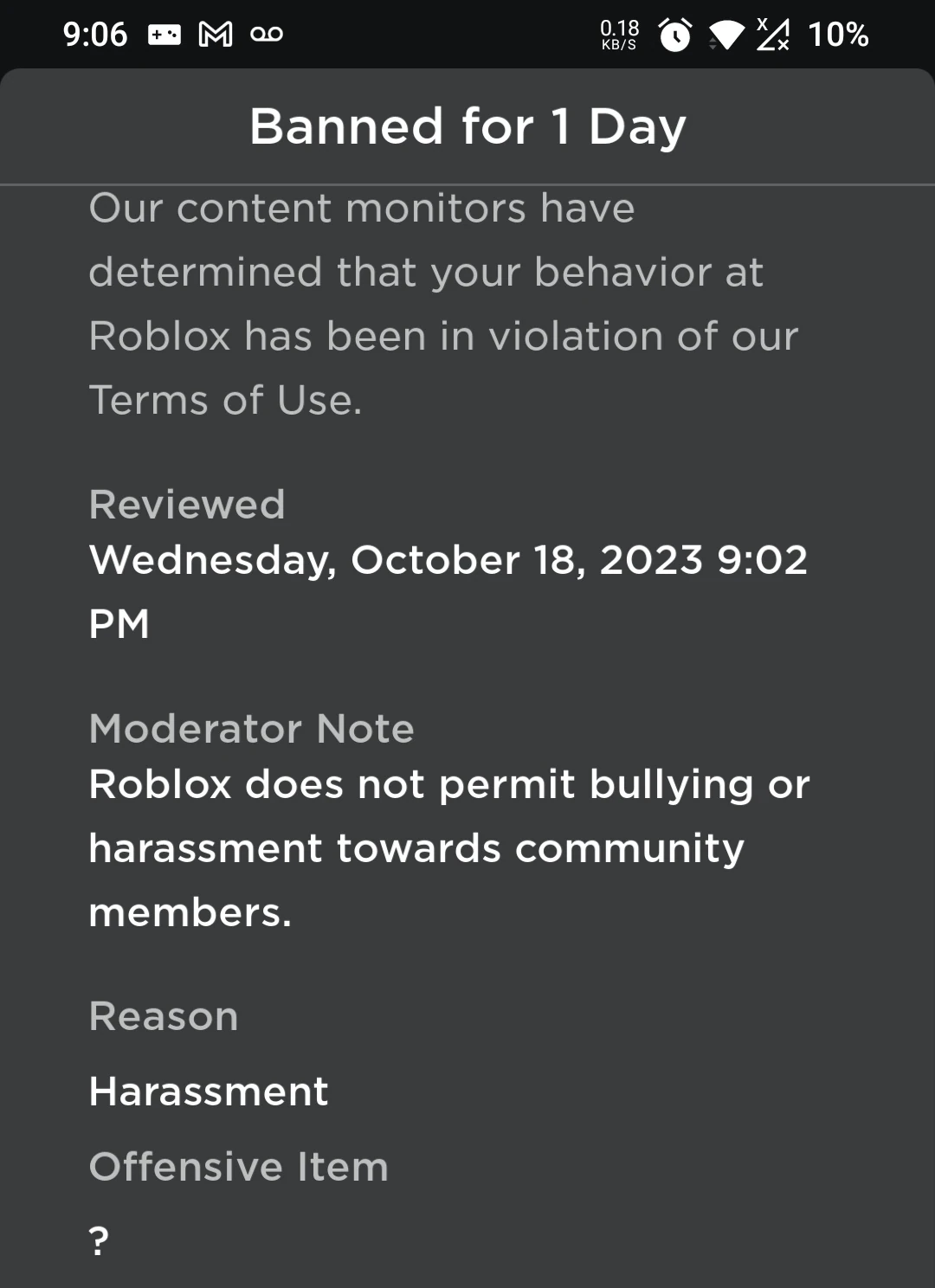Tap the question mark below Offensive Item
The width and height of the screenshot is (935, 1288).
pyautogui.click(x=98, y=1240)
